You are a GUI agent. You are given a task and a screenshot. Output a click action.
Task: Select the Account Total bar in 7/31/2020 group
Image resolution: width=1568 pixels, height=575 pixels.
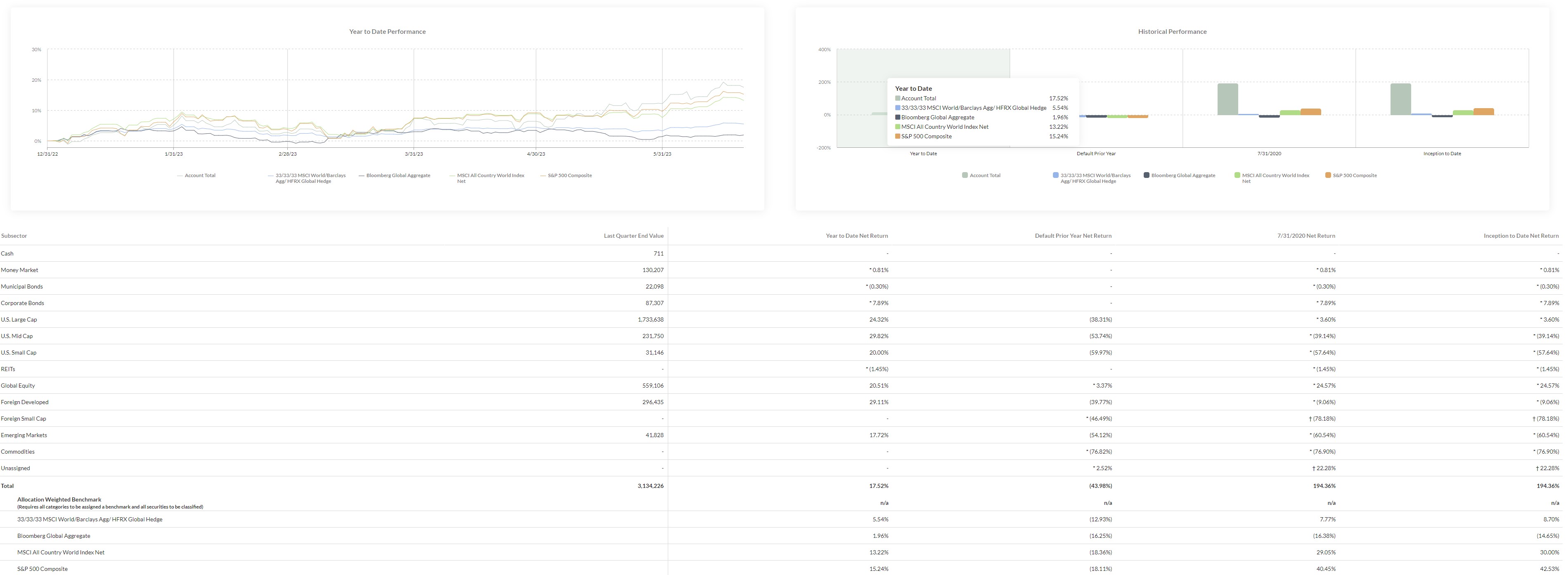coord(1228,99)
